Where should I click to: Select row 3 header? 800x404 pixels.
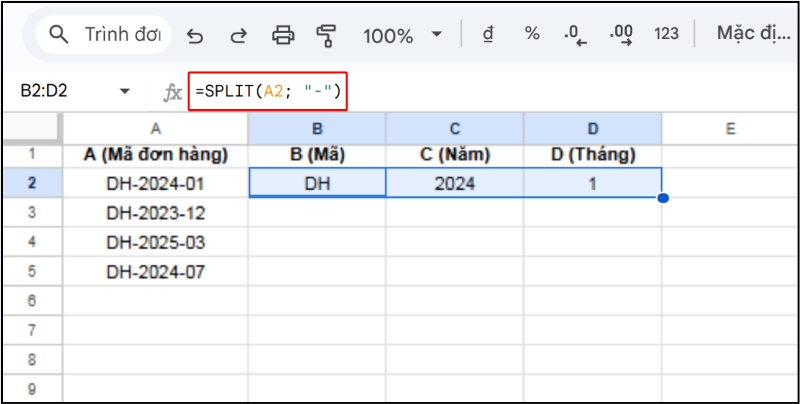(31, 213)
